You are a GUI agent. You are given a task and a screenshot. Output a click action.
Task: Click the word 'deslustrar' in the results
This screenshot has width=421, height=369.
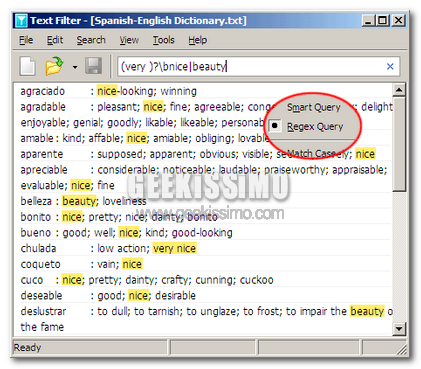click(x=43, y=311)
